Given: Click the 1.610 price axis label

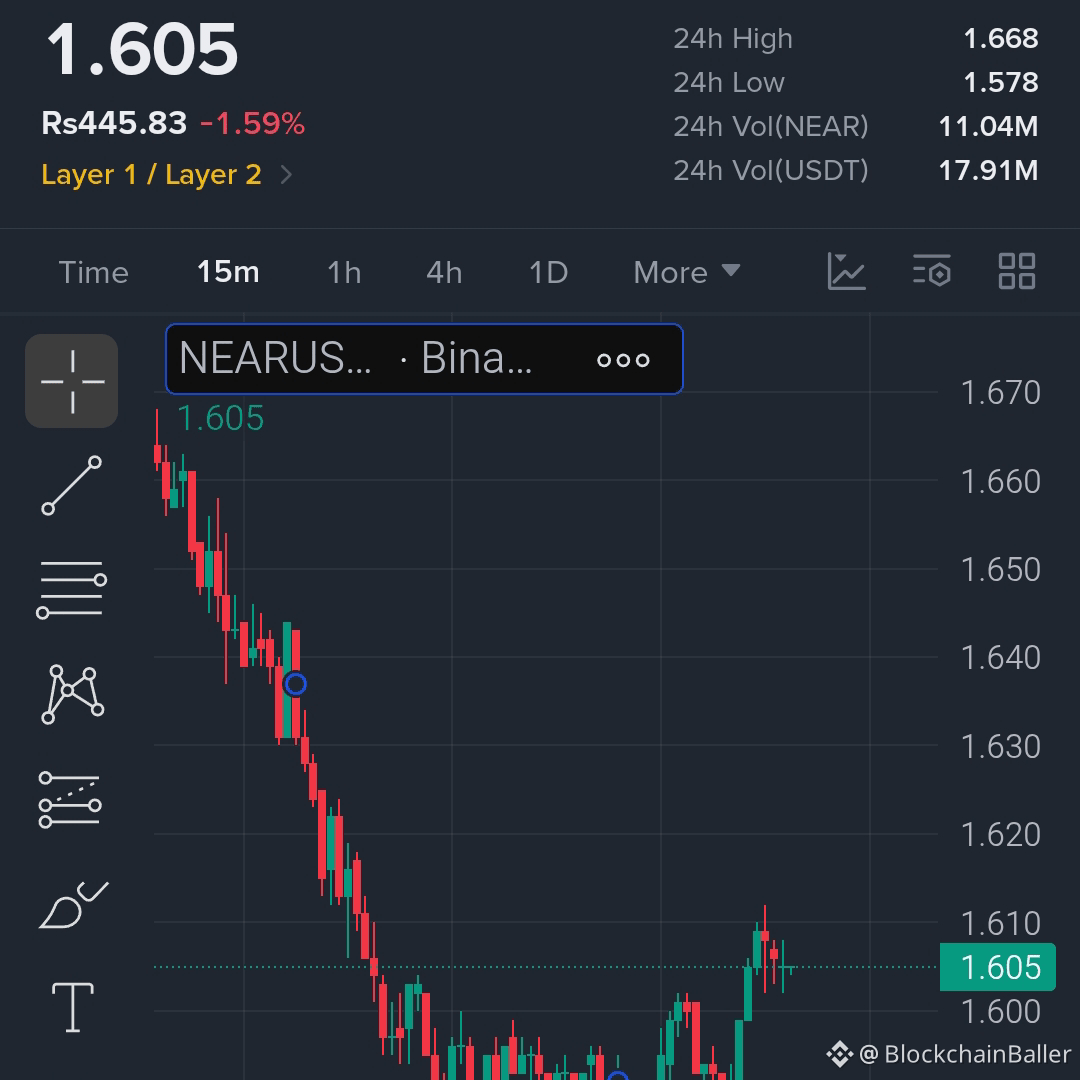Looking at the screenshot, I should 1000,924.
